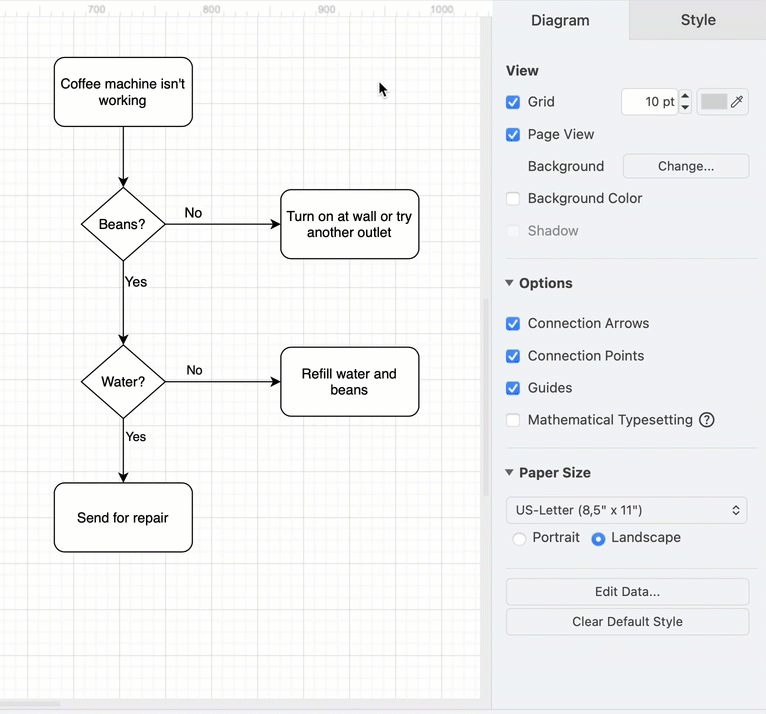Image resolution: width=766 pixels, height=714 pixels.
Task: Click the 'No' label beside Water?
Action: tap(194, 370)
